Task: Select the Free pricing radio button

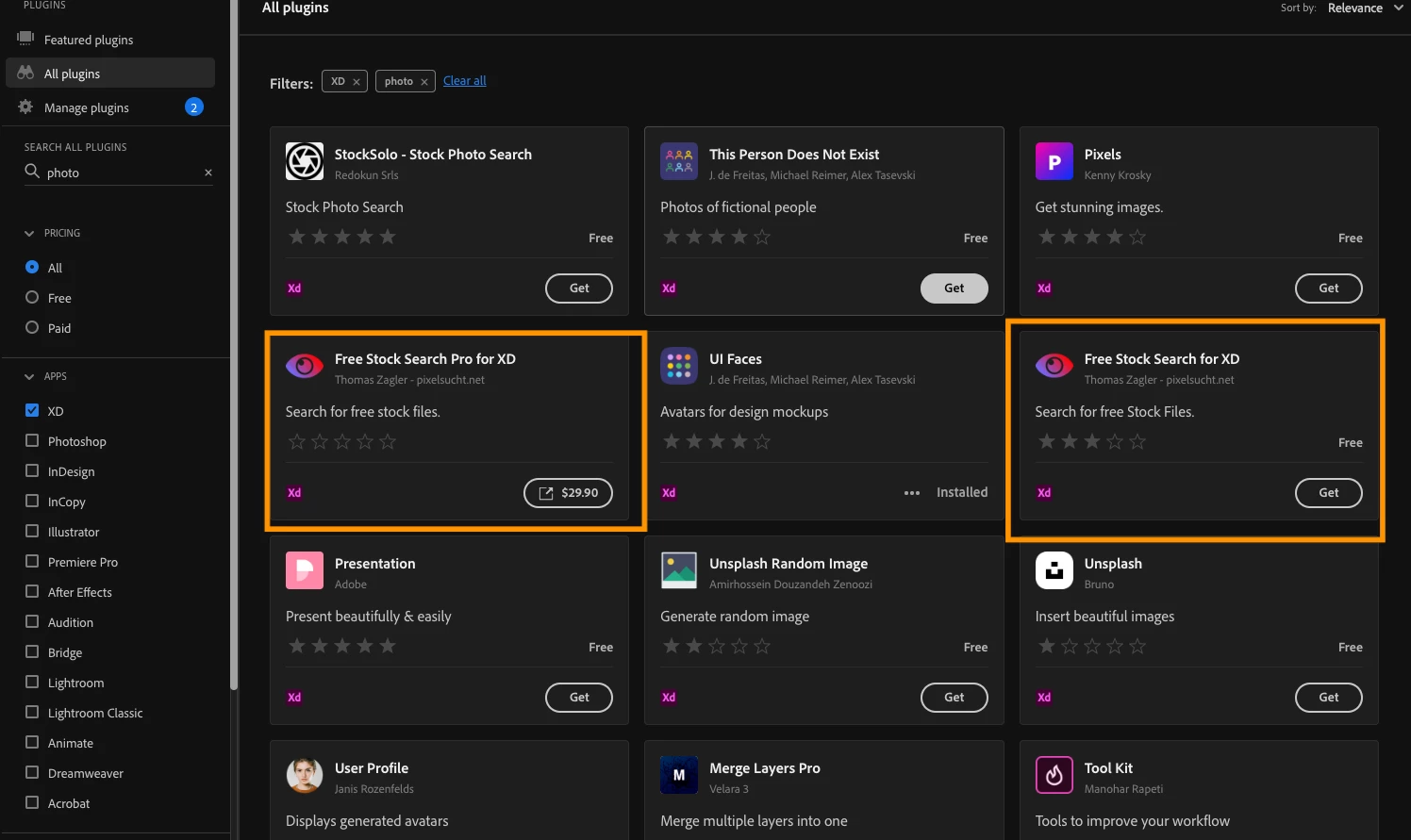Action: (x=32, y=298)
